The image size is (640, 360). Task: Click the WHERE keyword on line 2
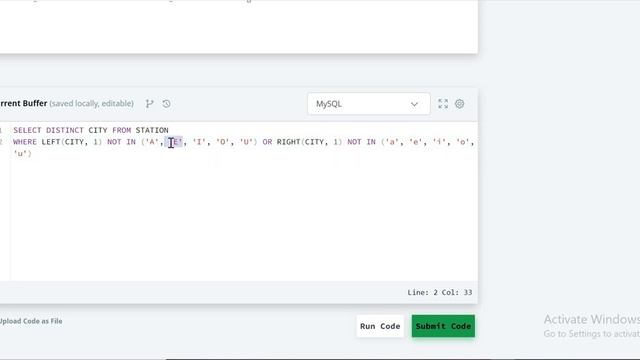pyautogui.click(x=25, y=142)
